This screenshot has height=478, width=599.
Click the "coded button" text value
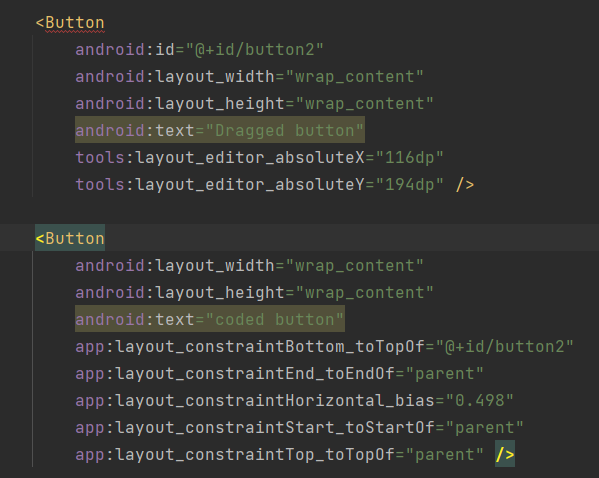click(x=275, y=319)
